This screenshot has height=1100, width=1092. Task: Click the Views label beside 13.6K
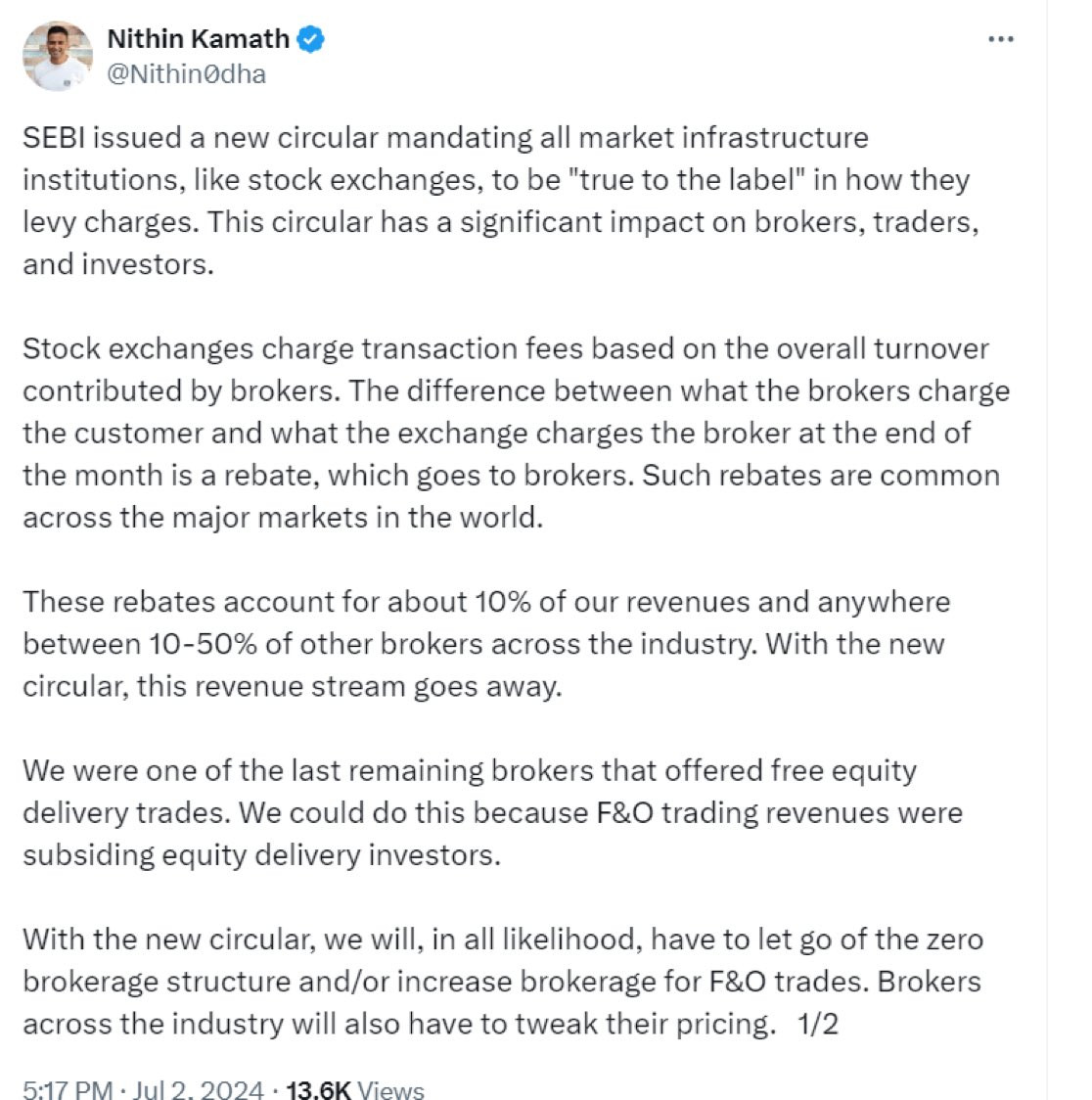coord(391,1089)
